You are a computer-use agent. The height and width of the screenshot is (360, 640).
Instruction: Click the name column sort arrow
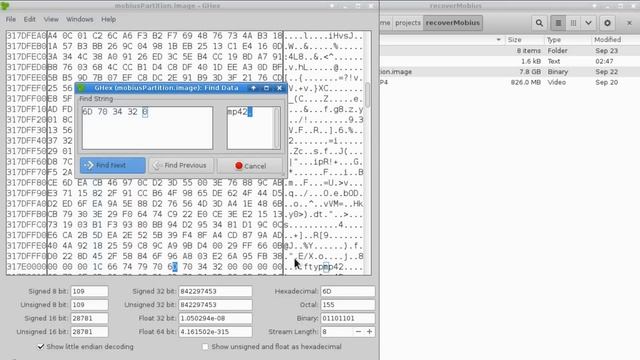[498, 40]
